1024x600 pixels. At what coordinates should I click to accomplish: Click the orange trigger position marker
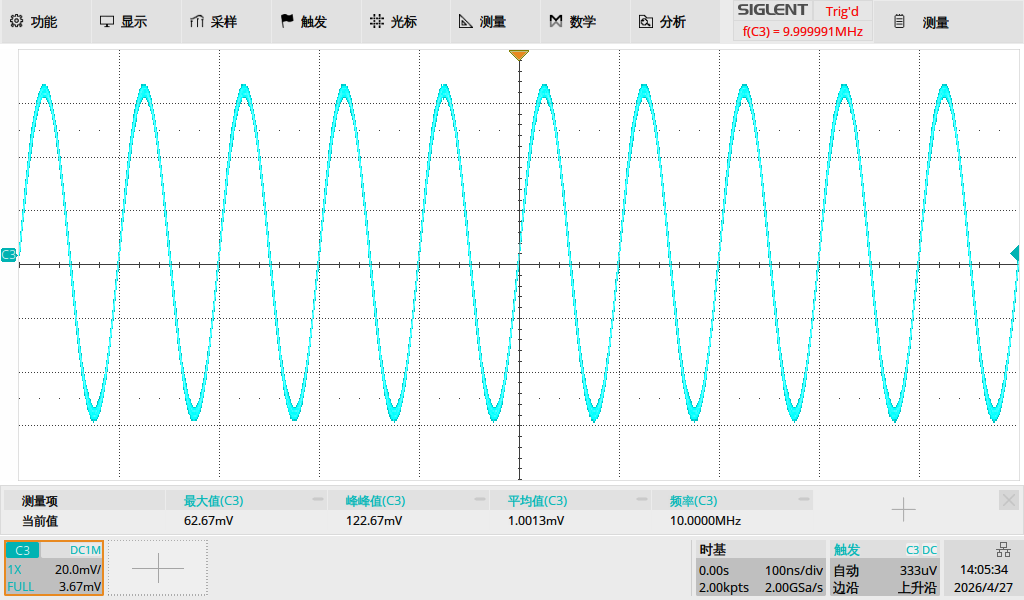pyautogui.click(x=519, y=55)
